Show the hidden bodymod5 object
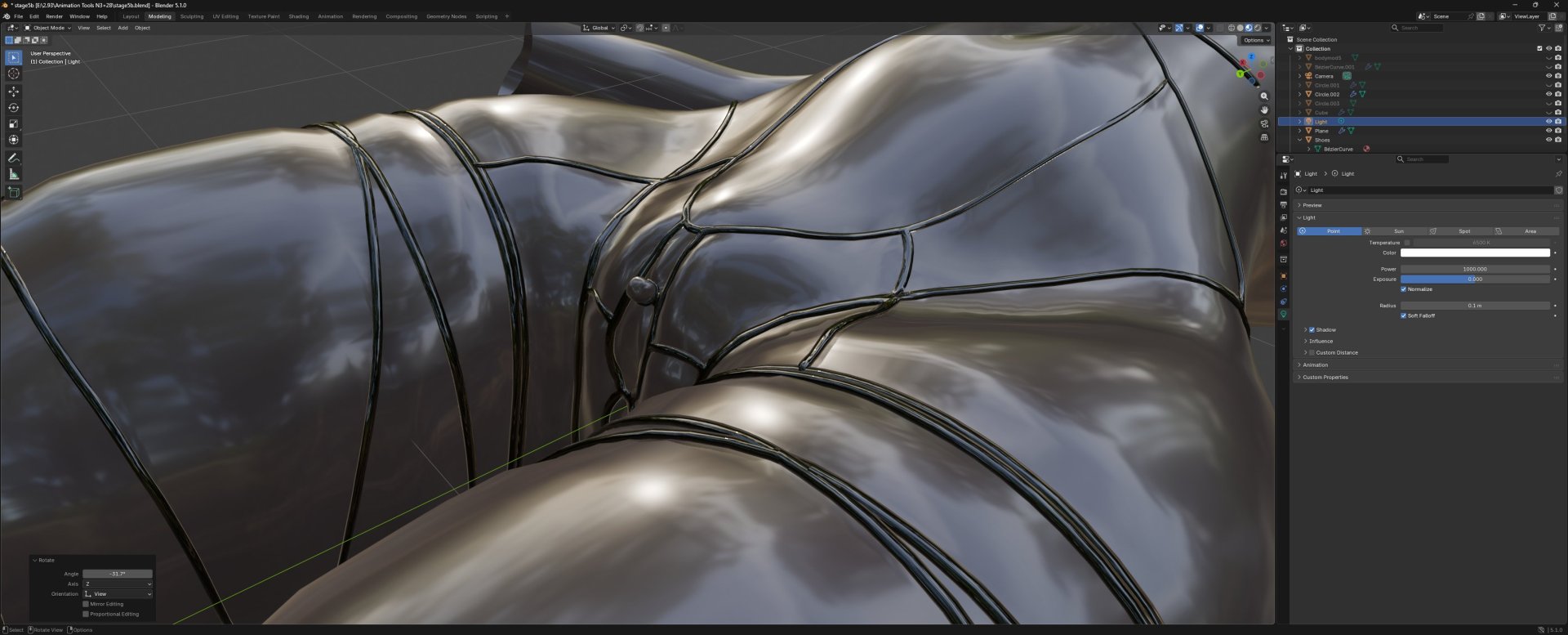This screenshot has height=635, width=1568. tap(1548, 58)
